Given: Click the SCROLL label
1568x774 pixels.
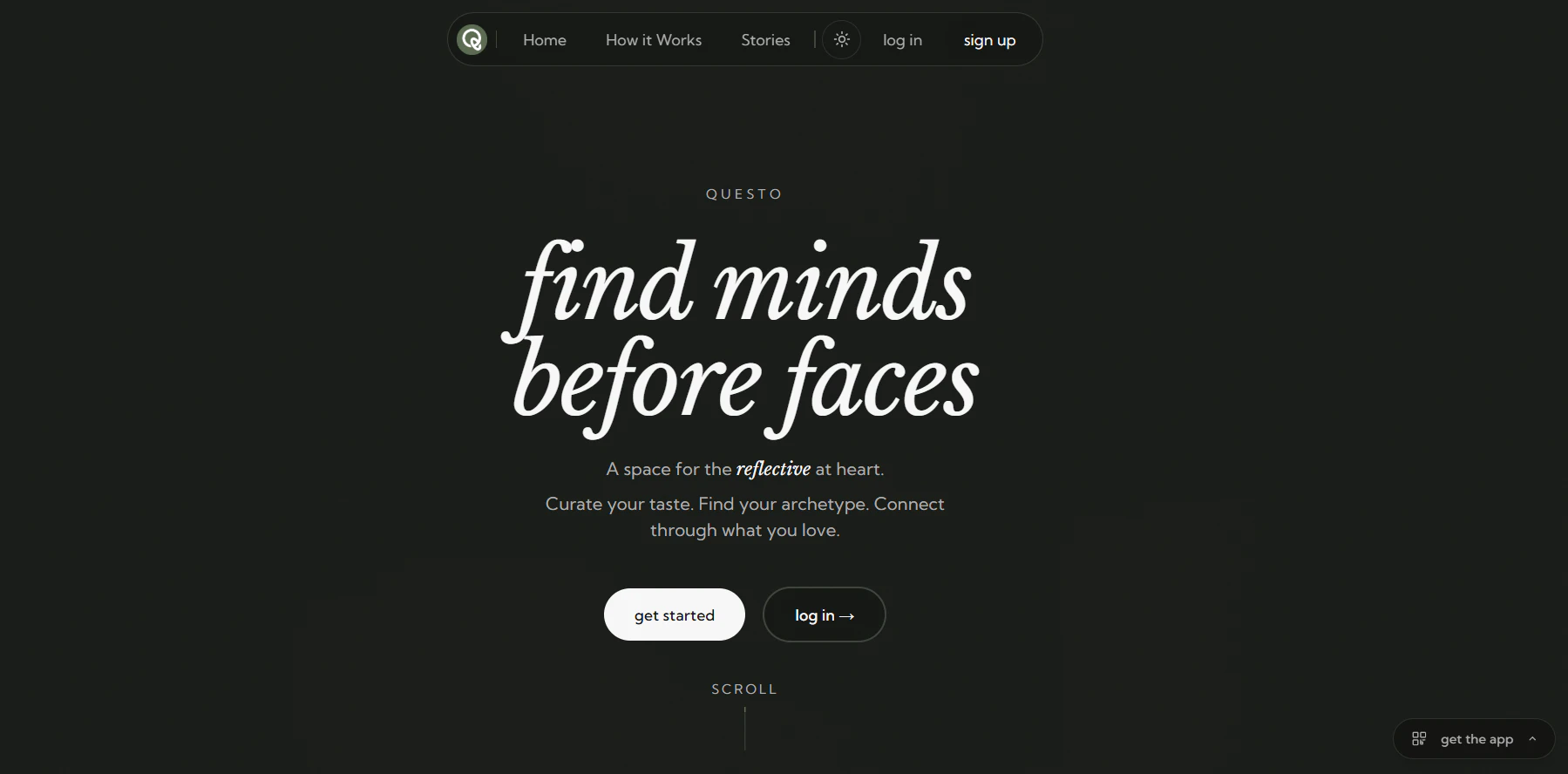Looking at the screenshot, I should pyautogui.click(x=744, y=689).
